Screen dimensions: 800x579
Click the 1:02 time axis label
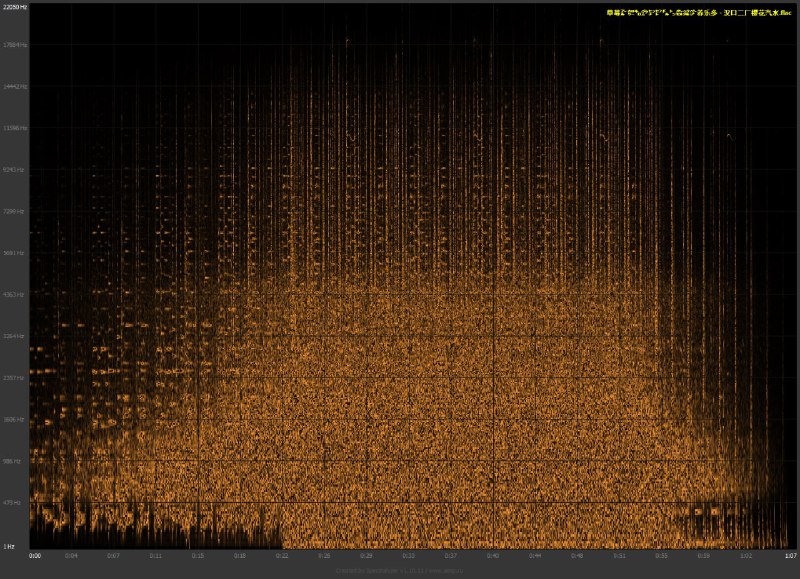pyautogui.click(x=746, y=554)
